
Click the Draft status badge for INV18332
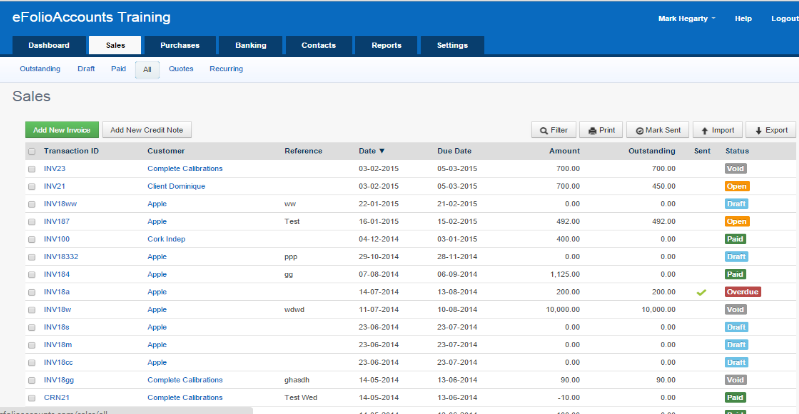(x=736, y=257)
